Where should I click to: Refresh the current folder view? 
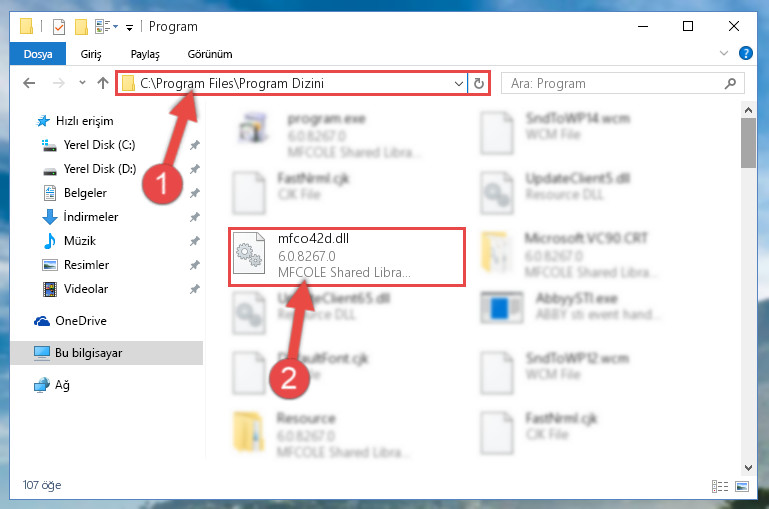[479, 83]
